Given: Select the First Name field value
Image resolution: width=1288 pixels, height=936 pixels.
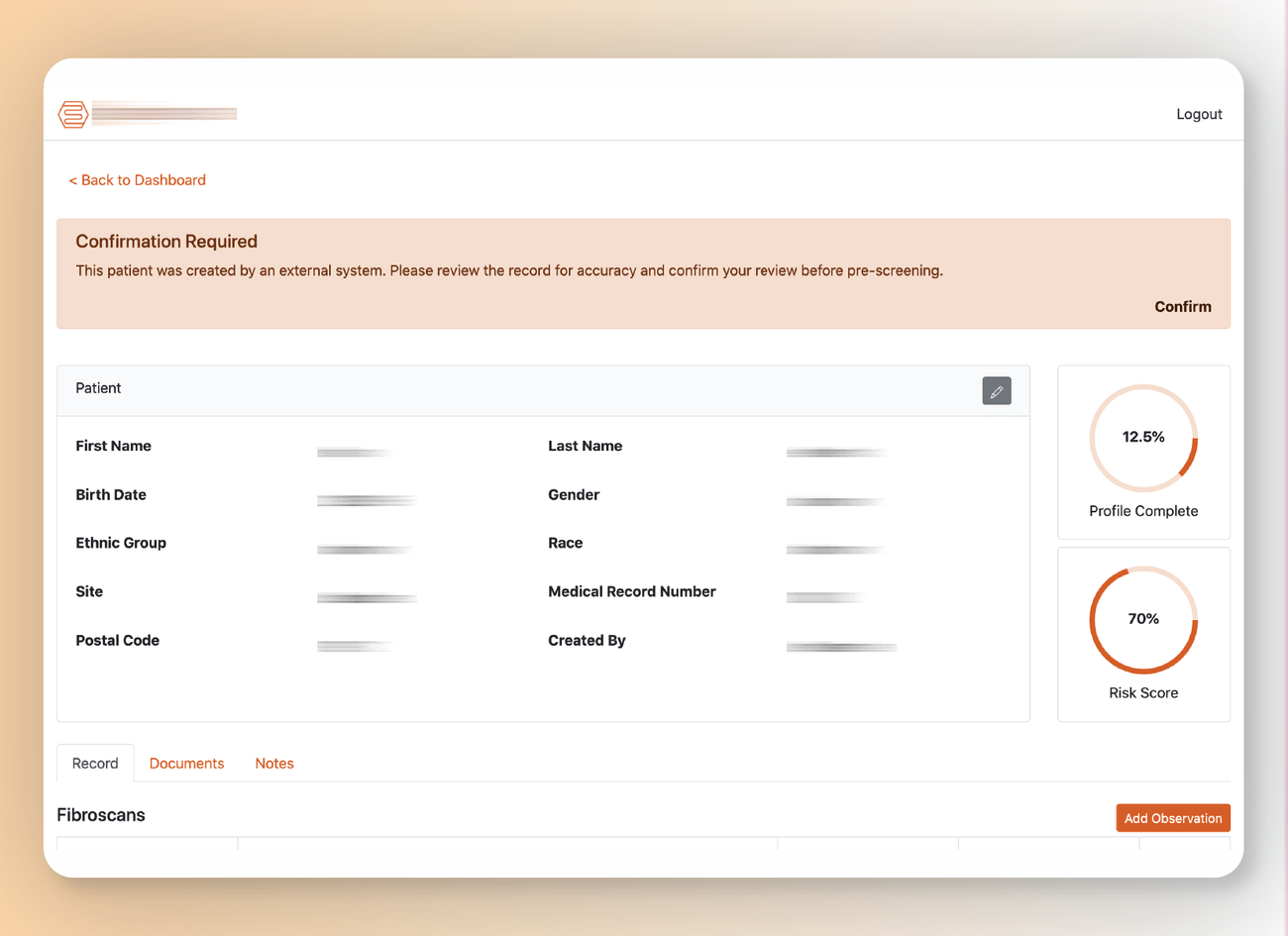Looking at the screenshot, I should (353, 452).
